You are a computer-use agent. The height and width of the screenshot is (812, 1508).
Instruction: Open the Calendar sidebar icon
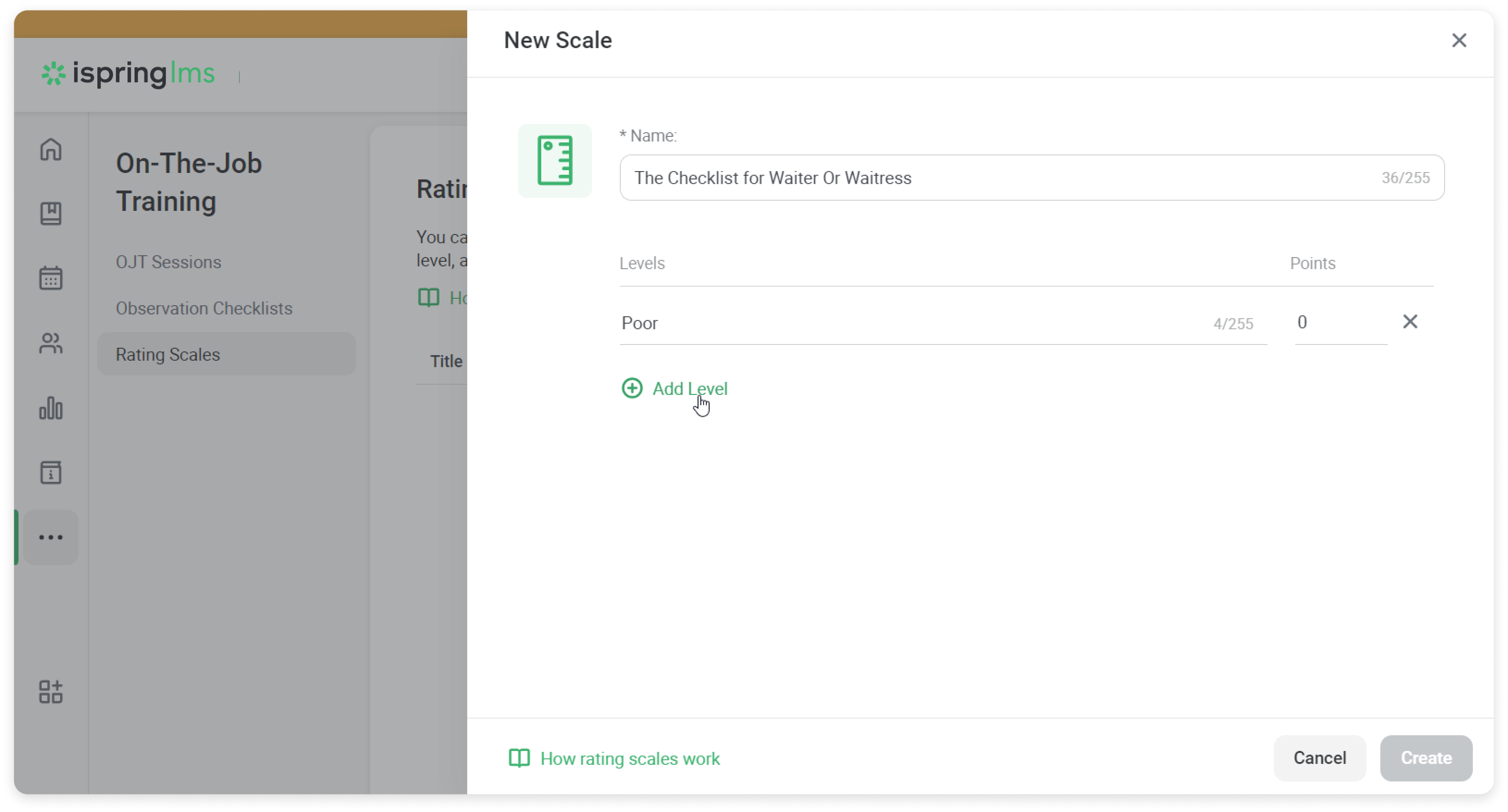pyautogui.click(x=51, y=278)
